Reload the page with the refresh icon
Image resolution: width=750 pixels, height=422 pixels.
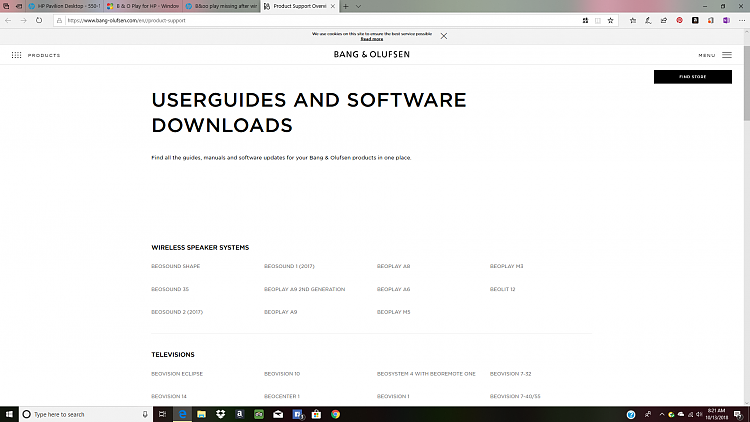(39, 21)
